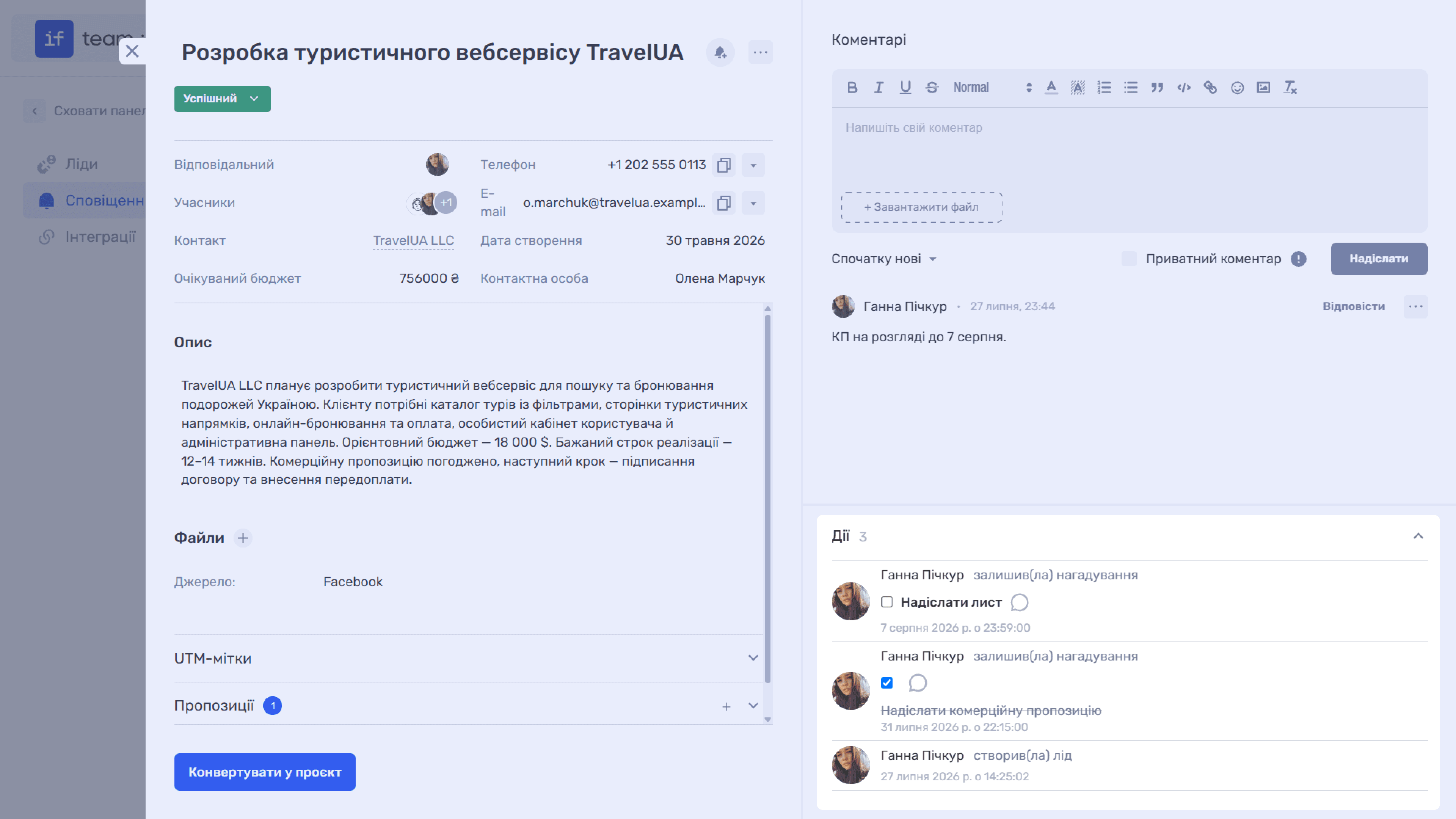Insert an image into the comment
The image size is (1456, 819).
pos(1263,88)
